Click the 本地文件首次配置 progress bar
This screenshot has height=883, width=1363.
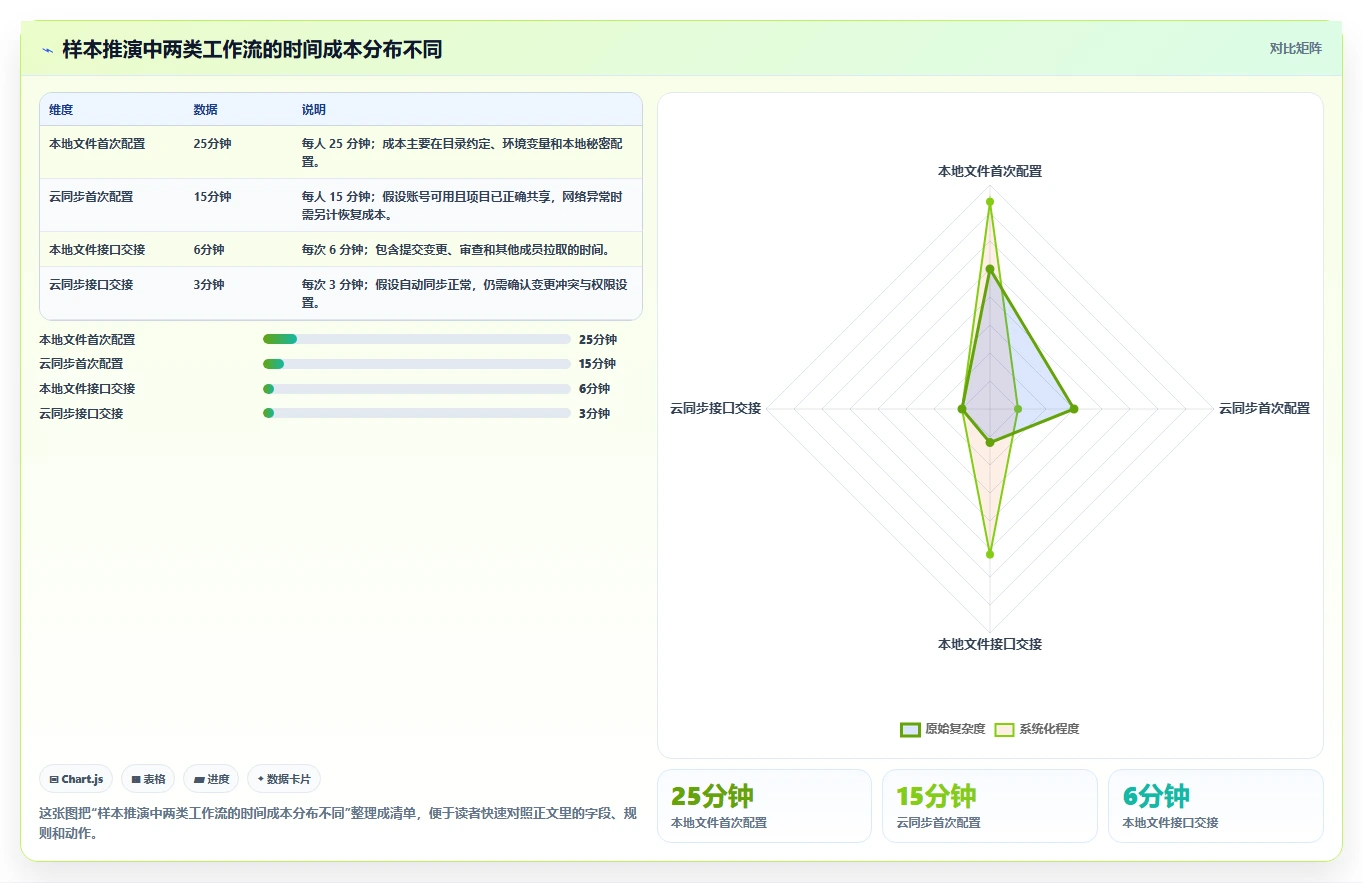coord(417,340)
